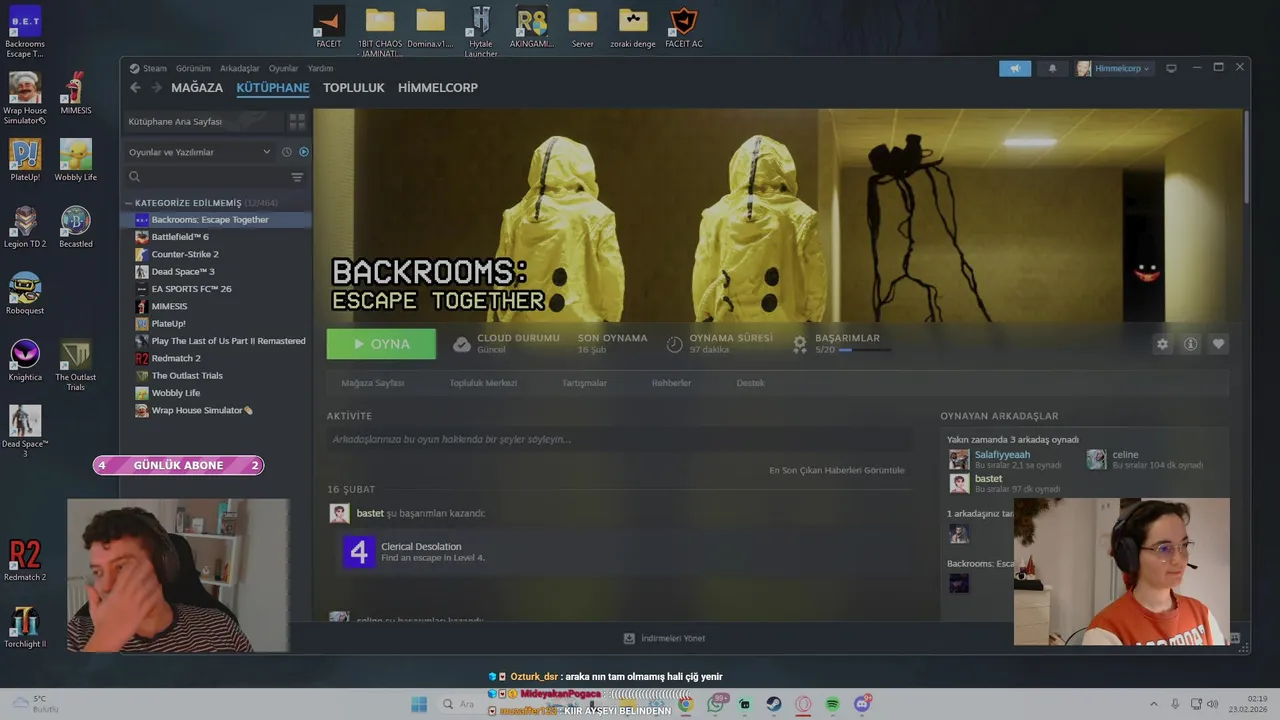Select Counter-Strike 2 in library list
This screenshot has height=720, width=1280.
(x=216, y=254)
